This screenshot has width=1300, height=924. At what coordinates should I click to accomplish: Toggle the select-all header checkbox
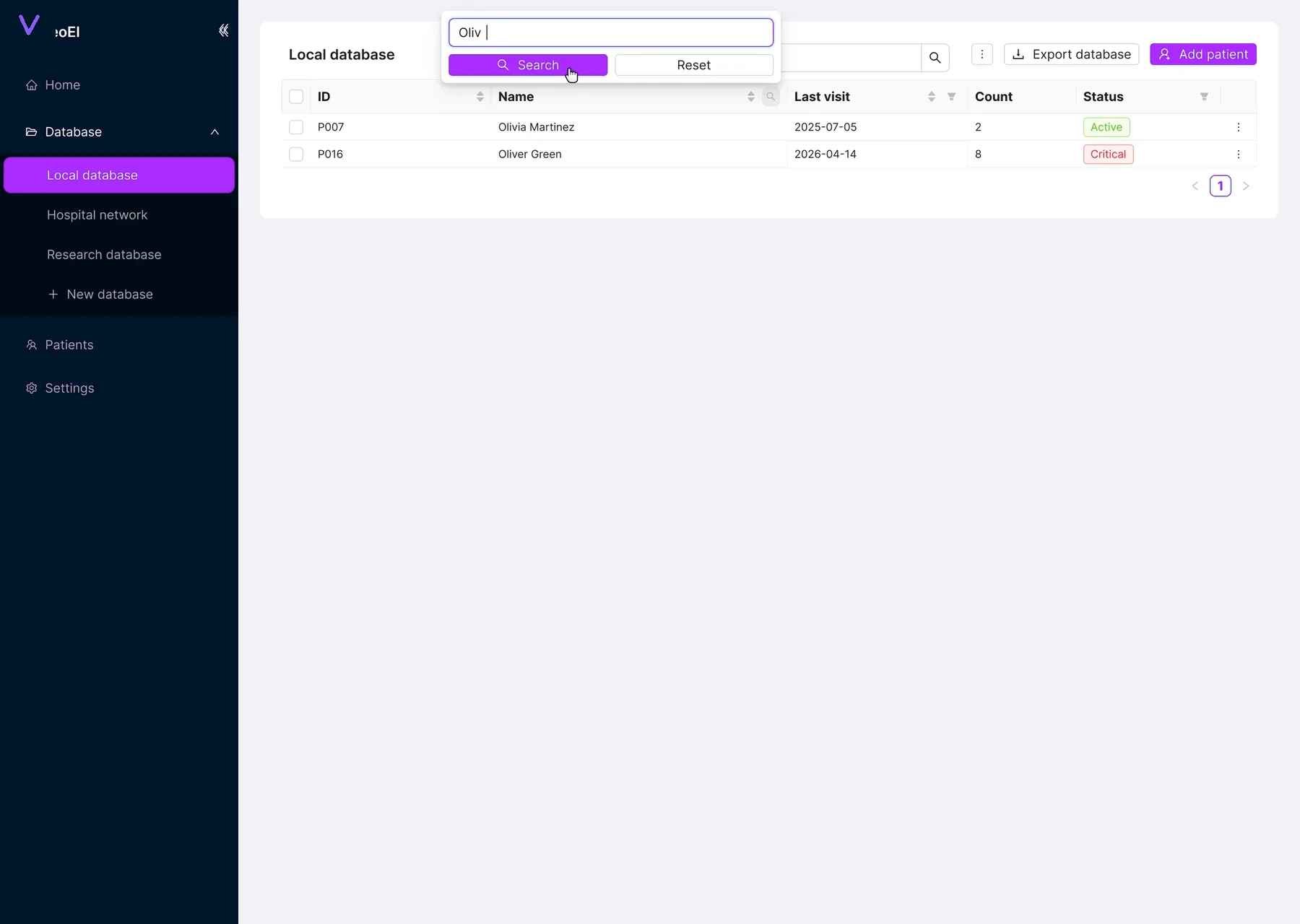tap(296, 97)
